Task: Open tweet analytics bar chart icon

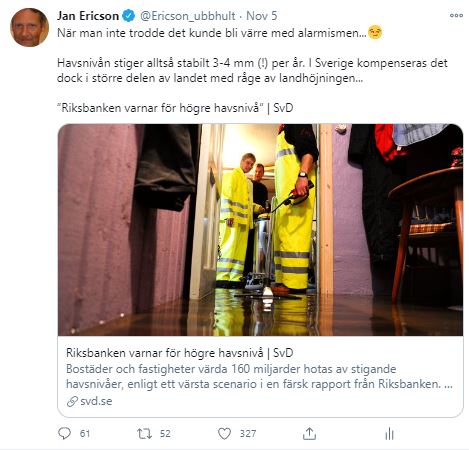Action: pos(389,434)
